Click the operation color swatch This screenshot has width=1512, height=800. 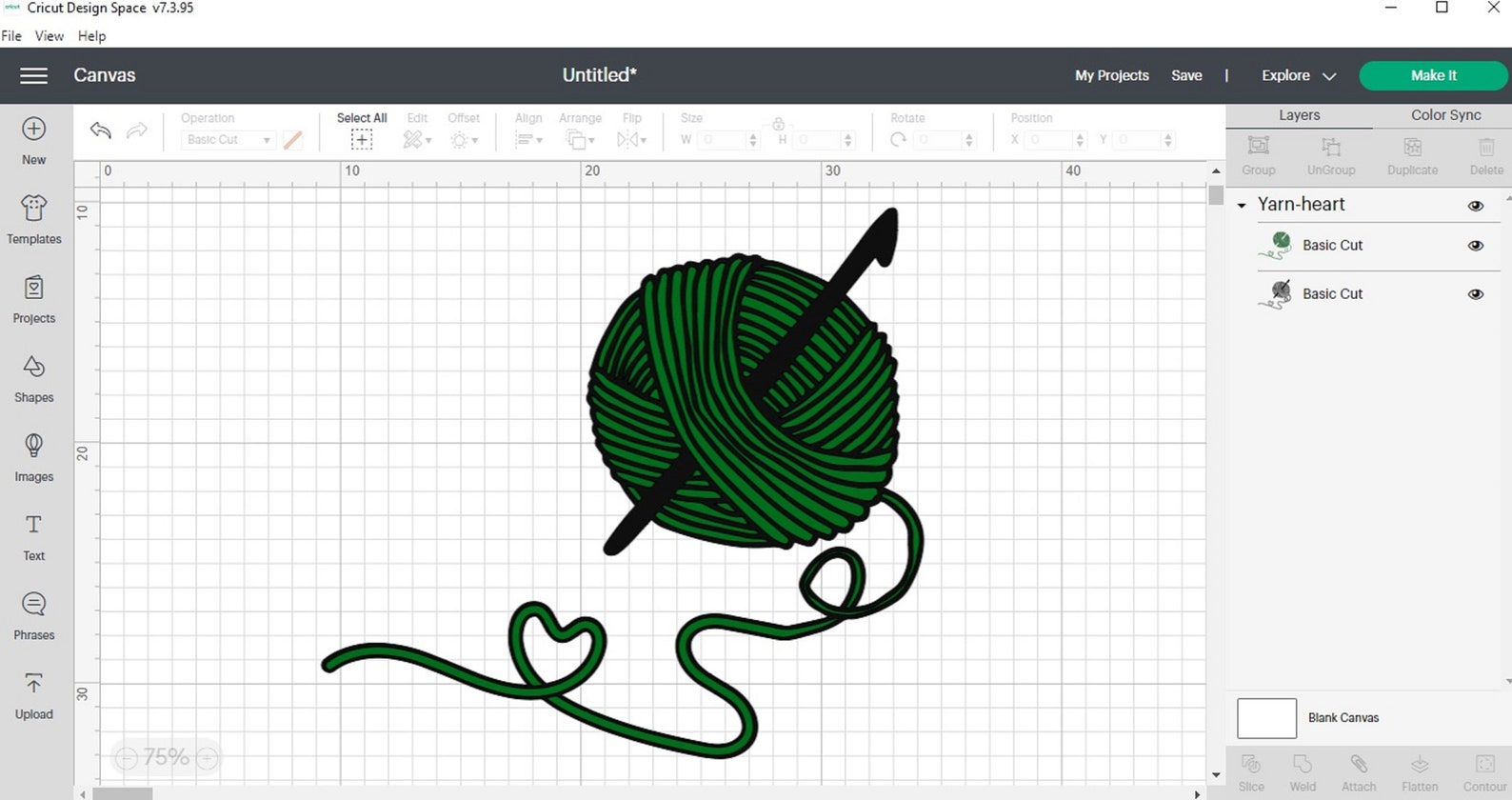[x=293, y=140]
